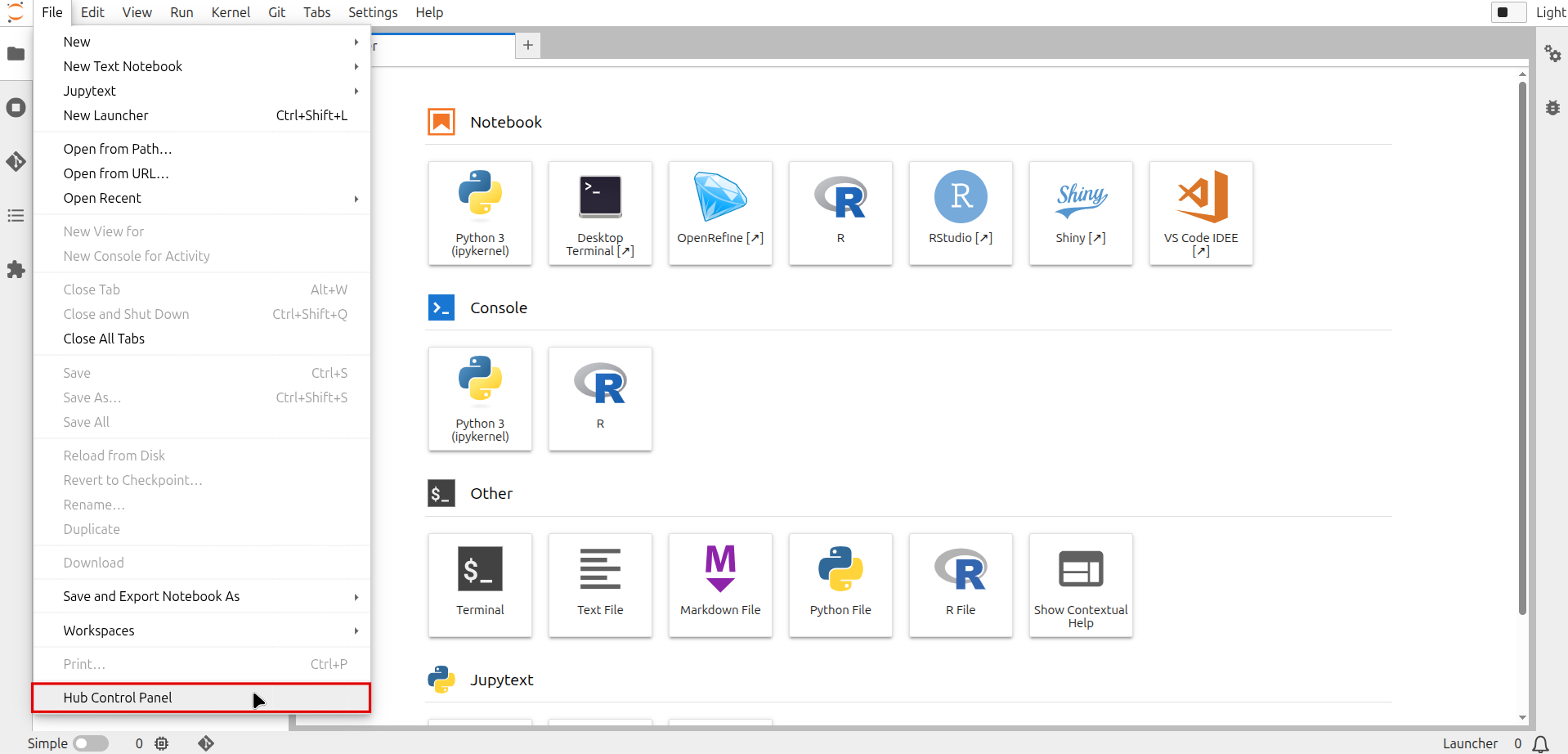Open Running Terminals and Kernels sidebar icon

(x=16, y=108)
